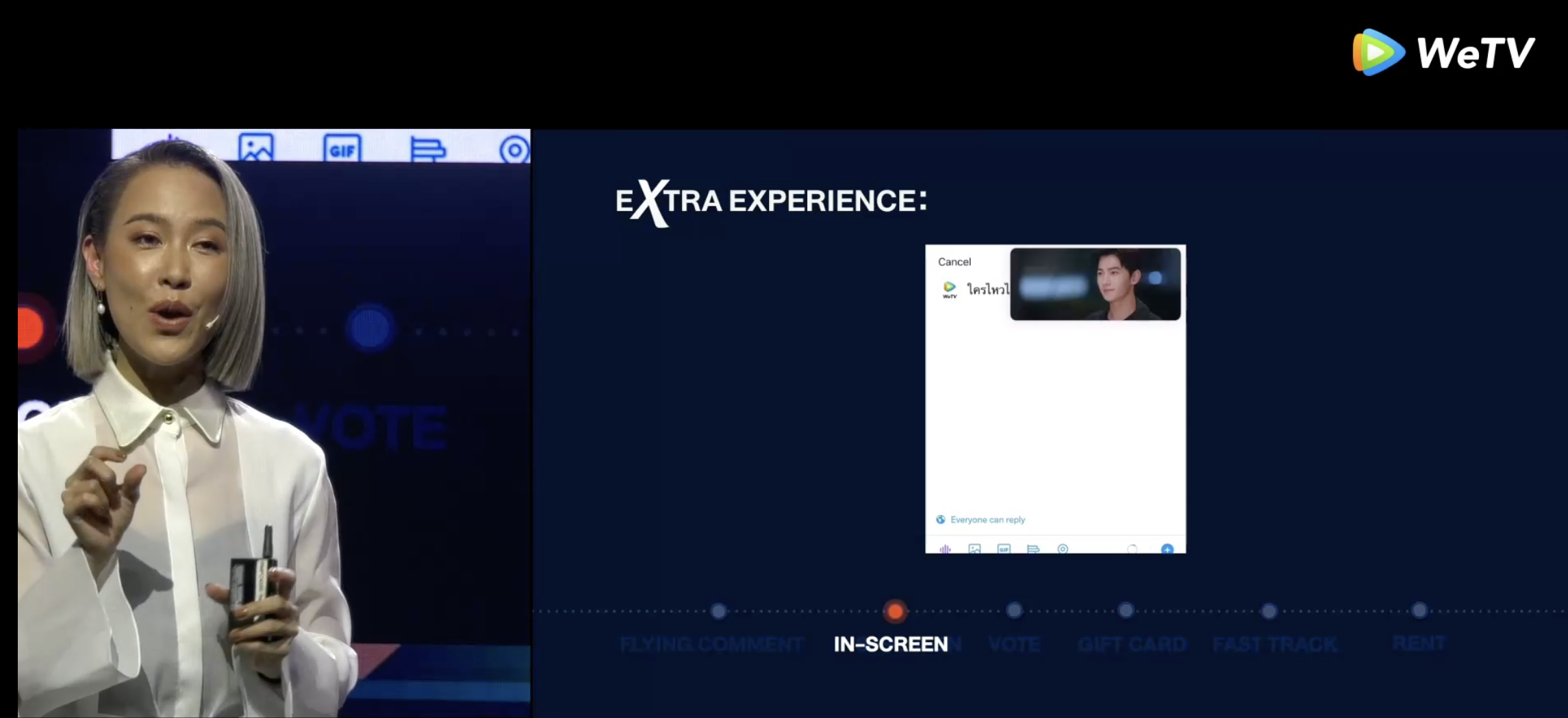Tap the blue plus add-tweet button
1568x718 pixels.
point(1167,549)
